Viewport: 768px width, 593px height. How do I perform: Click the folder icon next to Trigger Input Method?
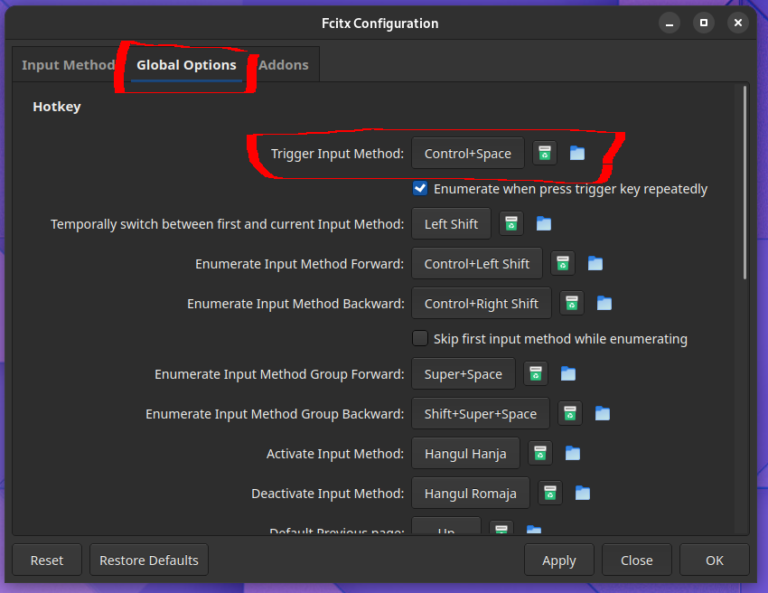577,153
